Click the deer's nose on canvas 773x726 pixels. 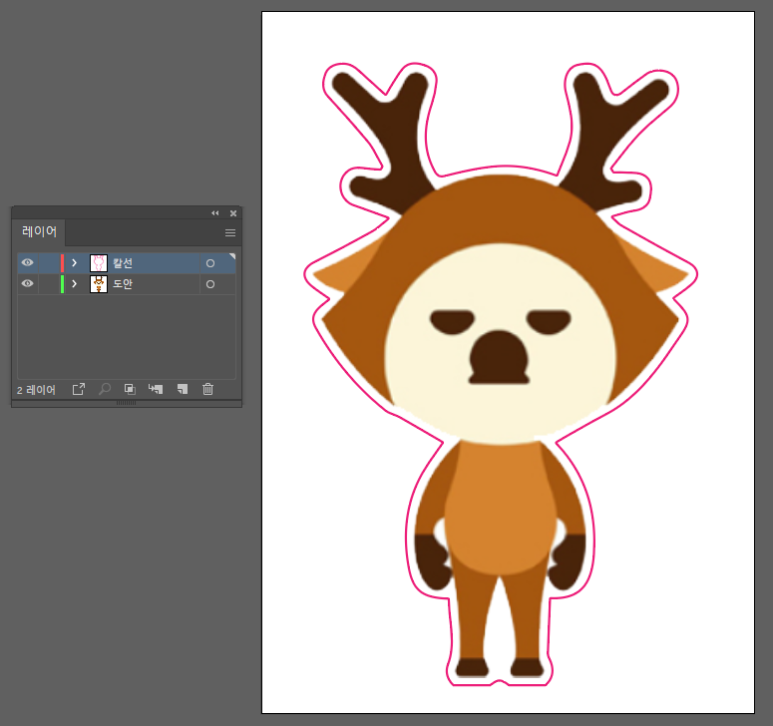click(x=499, y=358)
